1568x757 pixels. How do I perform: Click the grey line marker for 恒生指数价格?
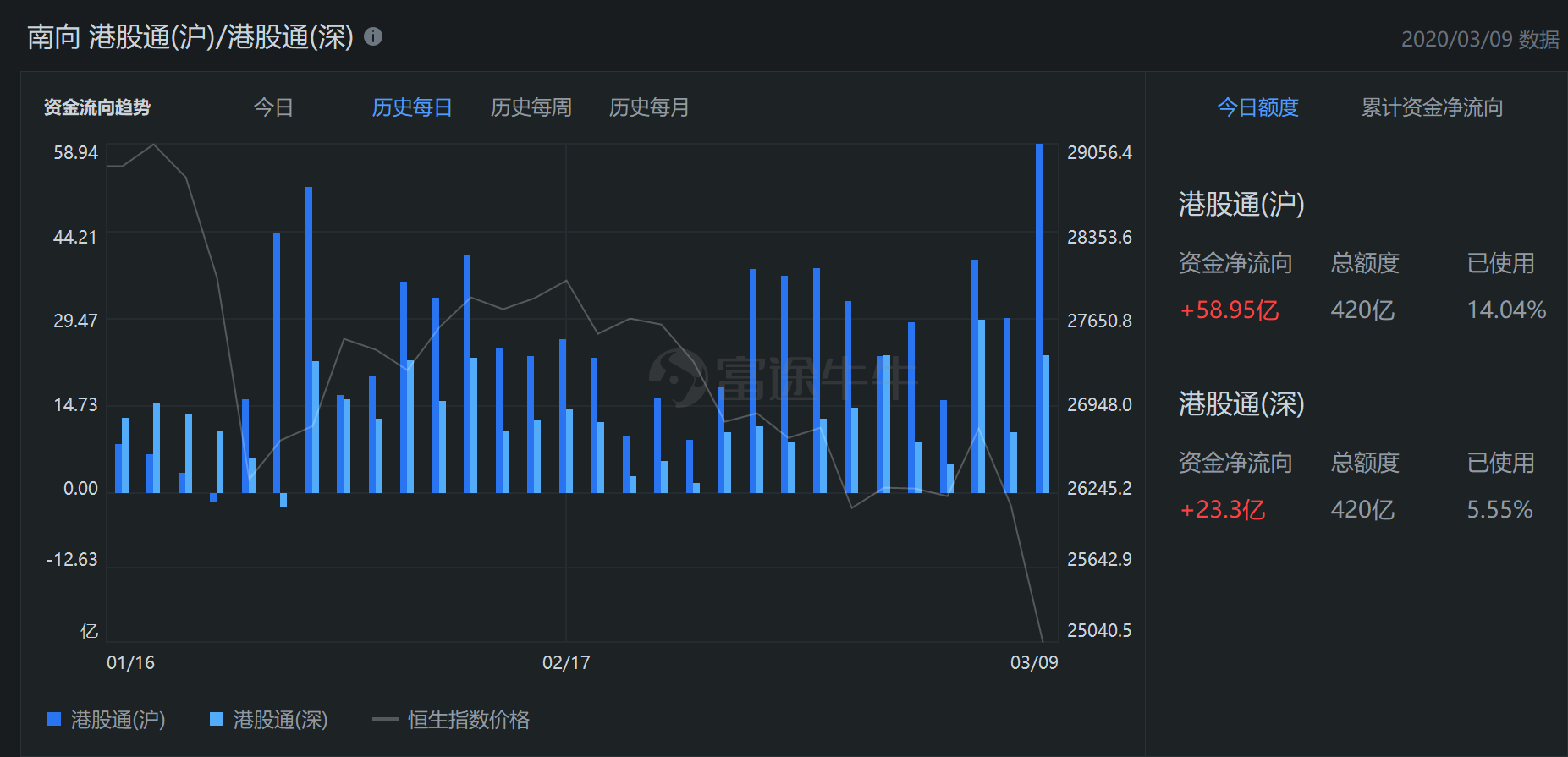click(x=385, y=720)
